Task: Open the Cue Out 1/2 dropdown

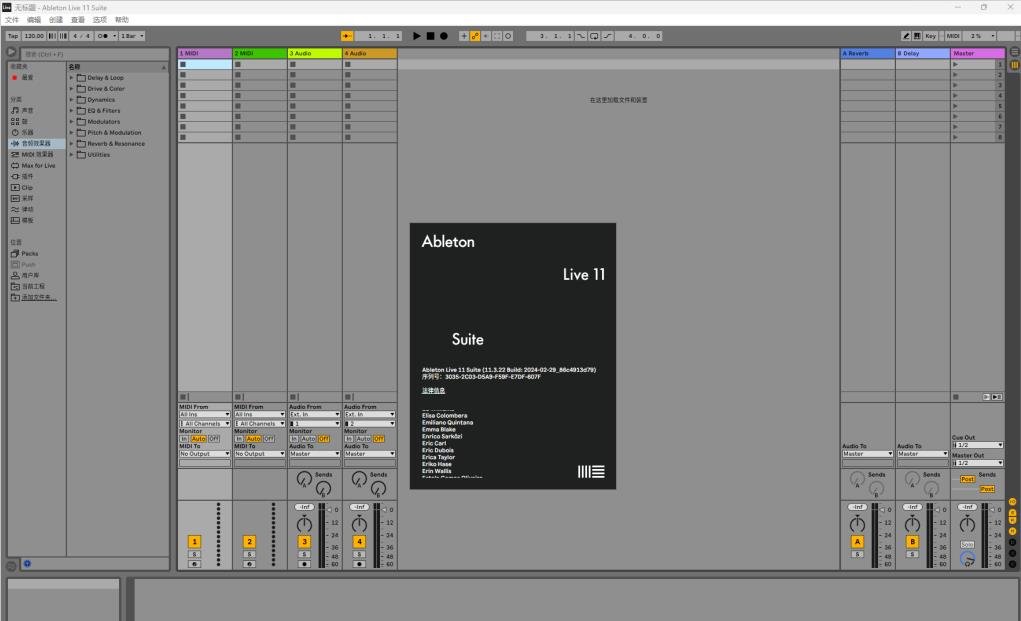Action: 977,445
